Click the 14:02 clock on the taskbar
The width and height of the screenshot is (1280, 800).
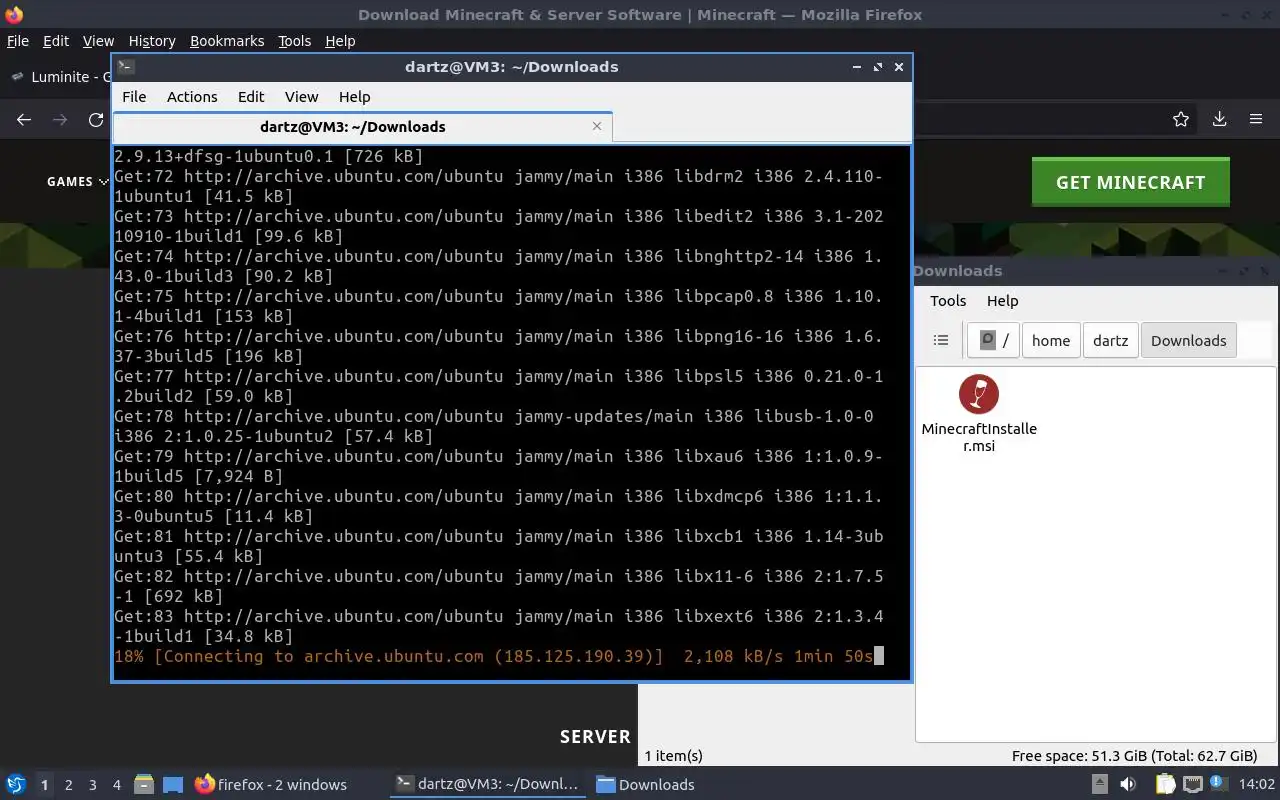click(1256, 785)
